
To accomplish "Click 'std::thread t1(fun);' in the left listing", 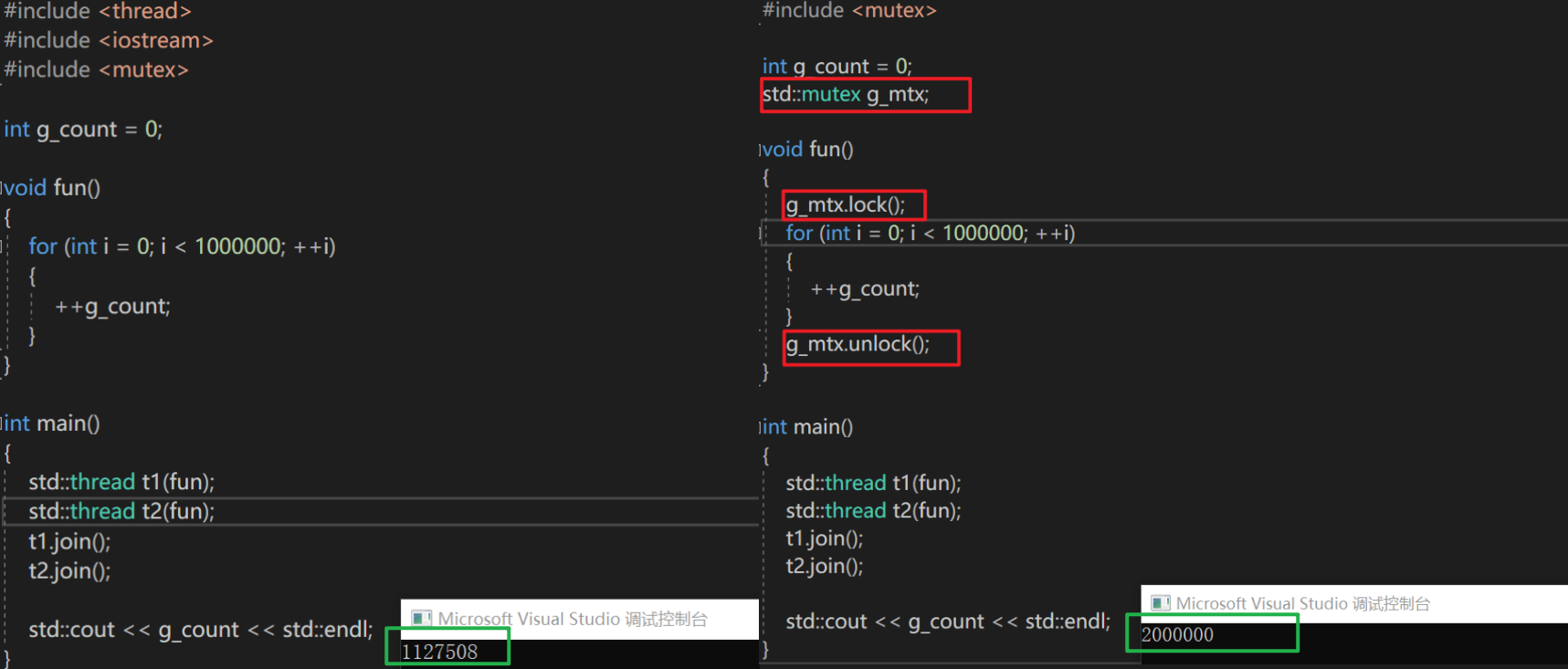I will [121, 482].
